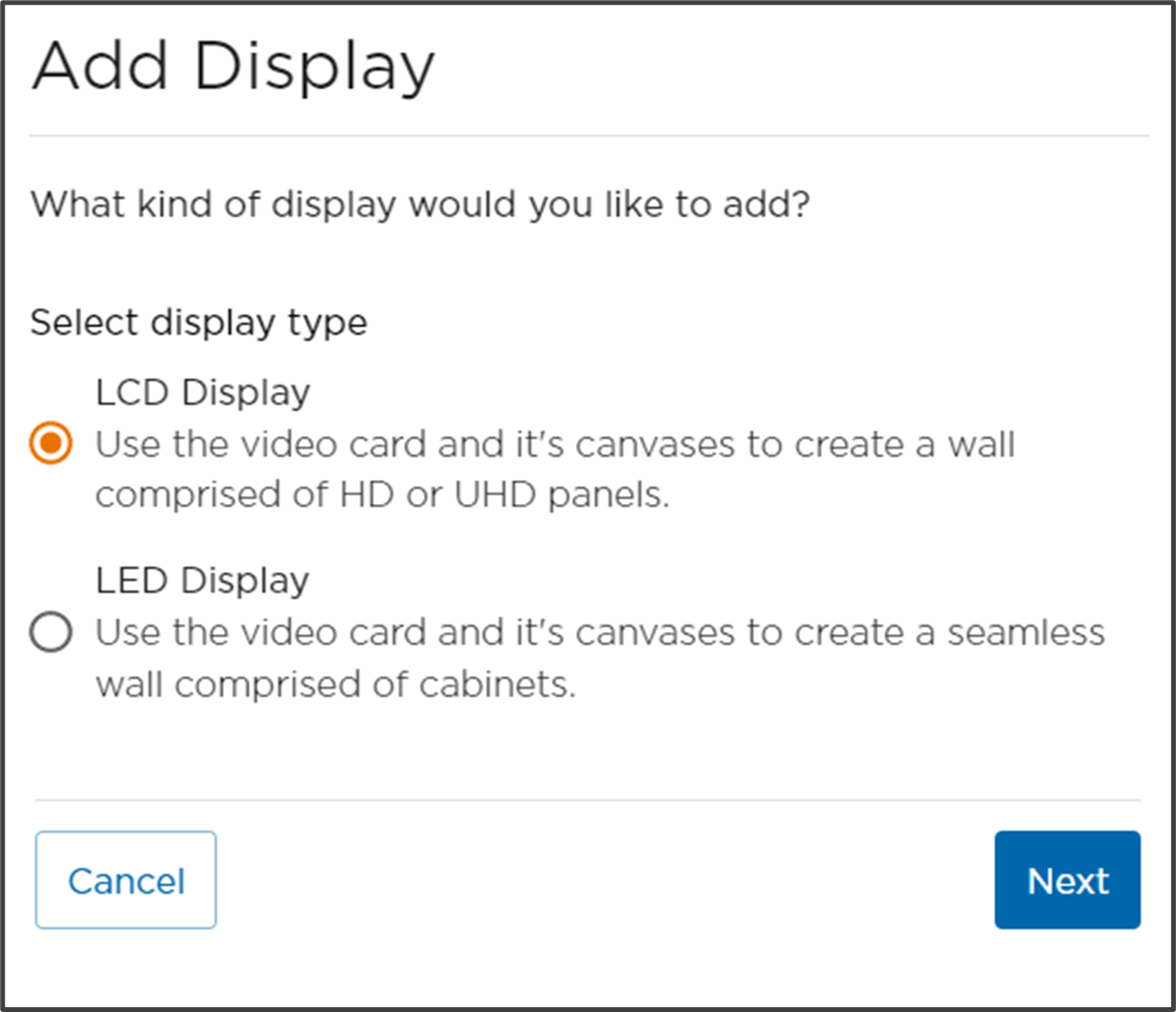
Task: Click the question about display type
Action: click(421, 204)
